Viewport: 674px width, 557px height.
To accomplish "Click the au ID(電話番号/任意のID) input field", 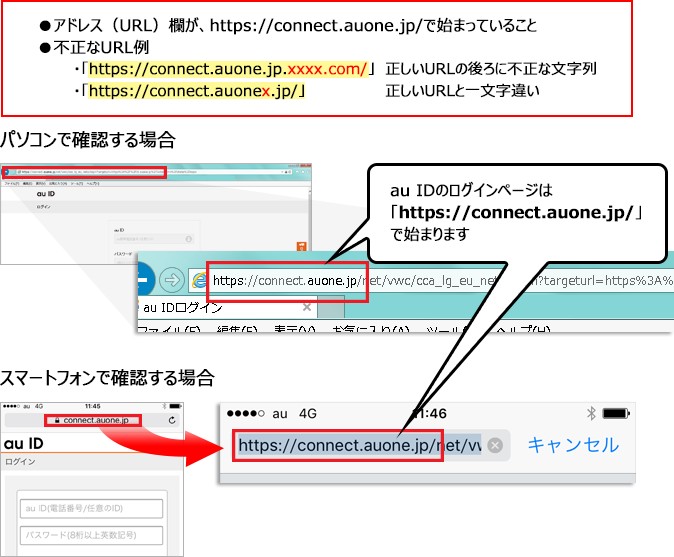I will click(x=91, y=508).
